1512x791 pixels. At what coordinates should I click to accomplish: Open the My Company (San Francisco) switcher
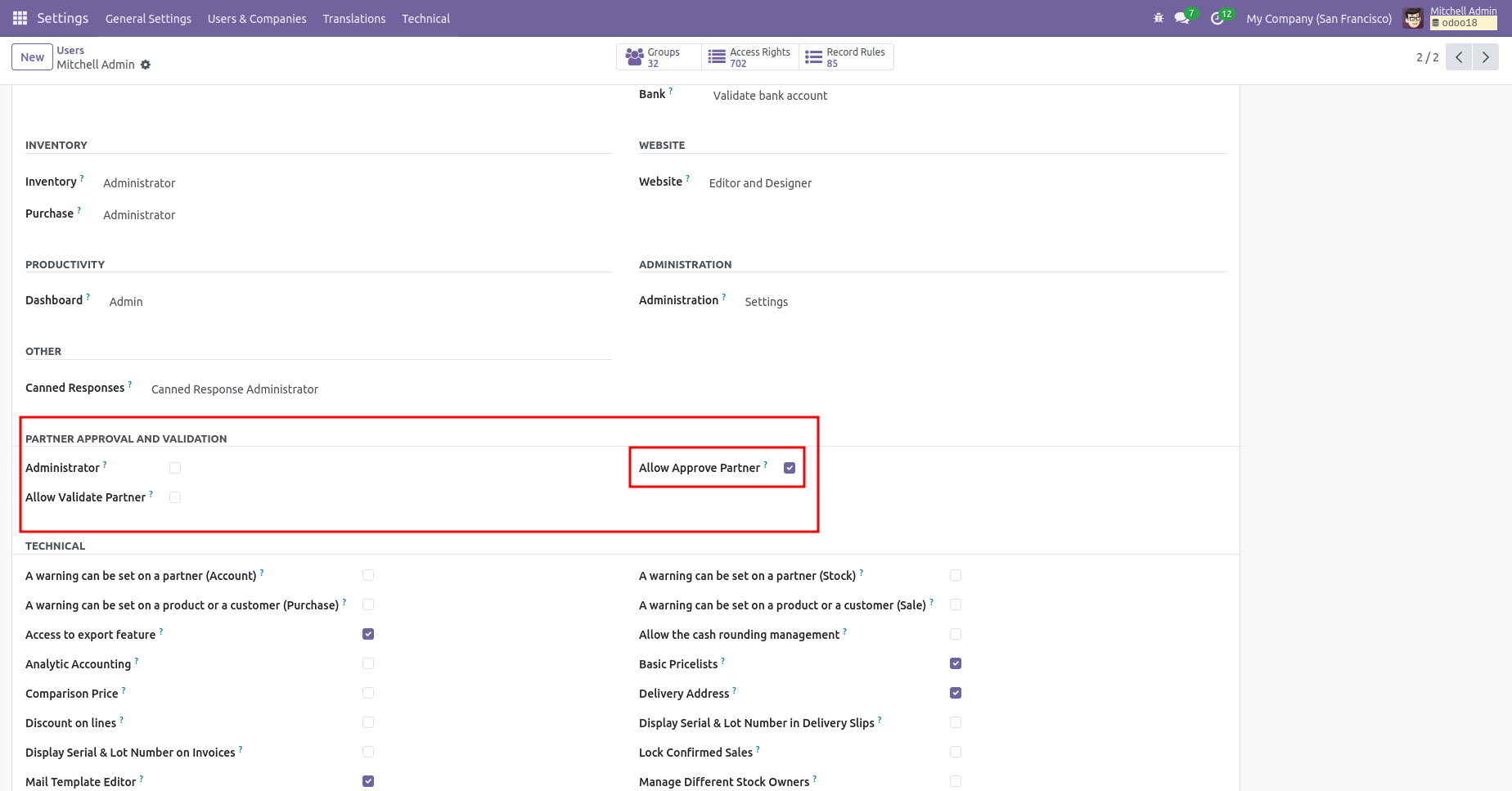(x=1319, y=18)
